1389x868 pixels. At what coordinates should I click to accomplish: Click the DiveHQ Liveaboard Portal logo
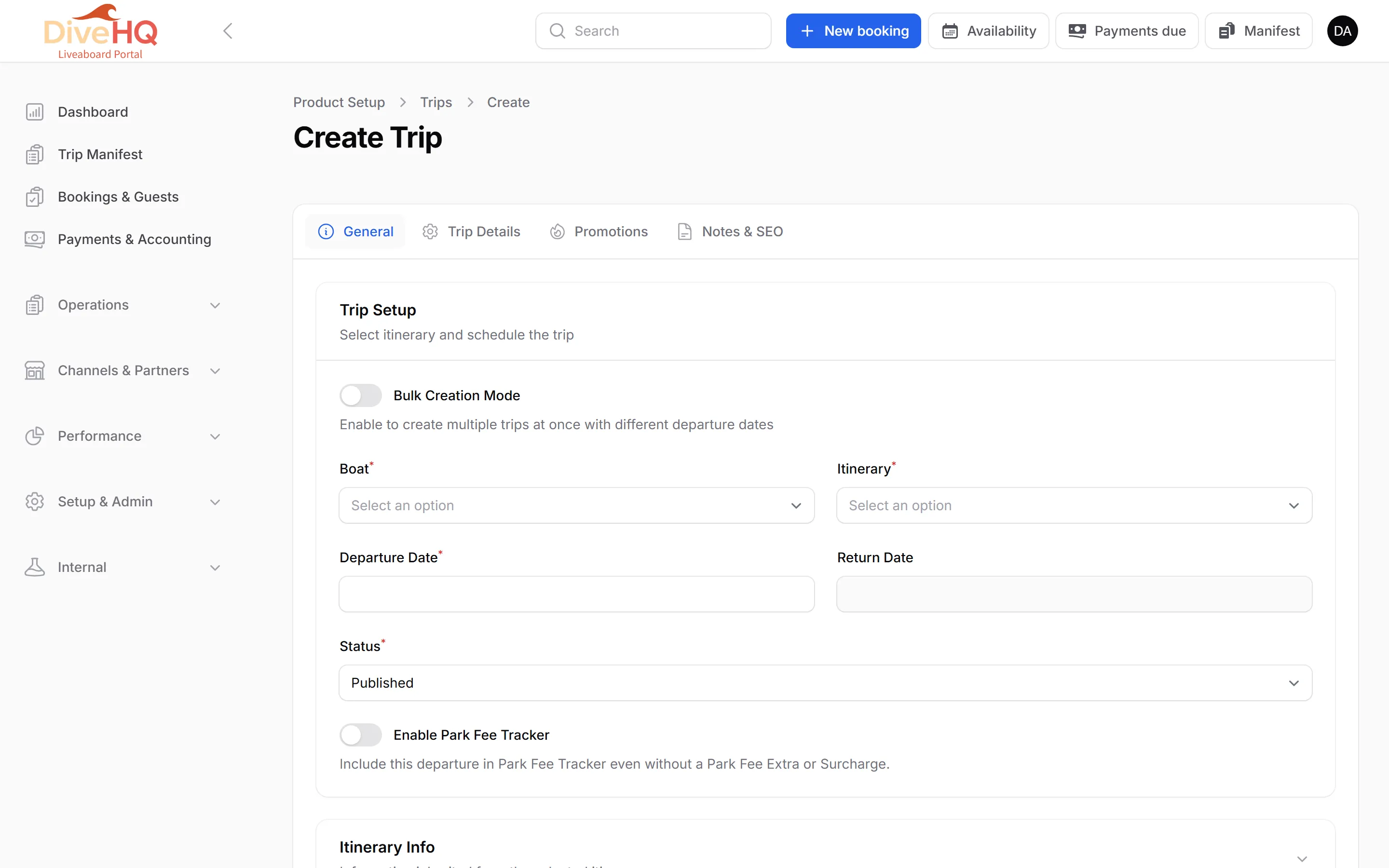(x=100, y=31)
